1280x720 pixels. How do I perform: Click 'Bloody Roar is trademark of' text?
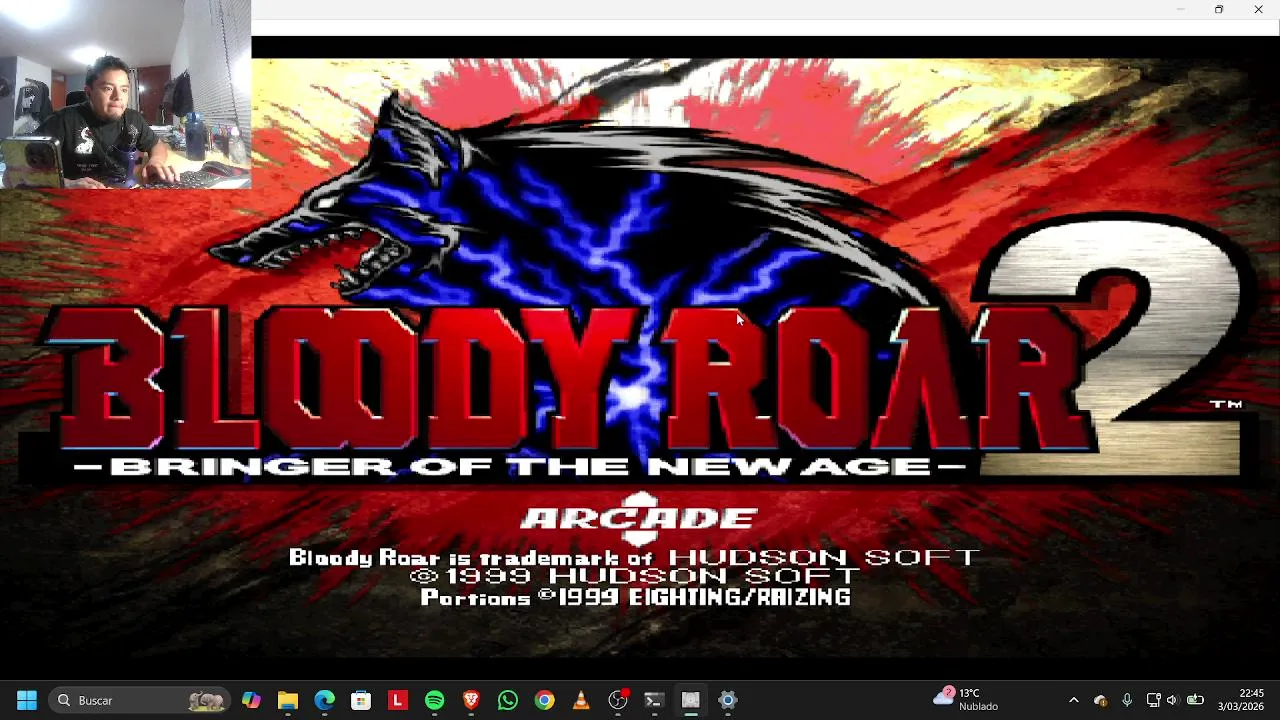click(x=471, y=558)
